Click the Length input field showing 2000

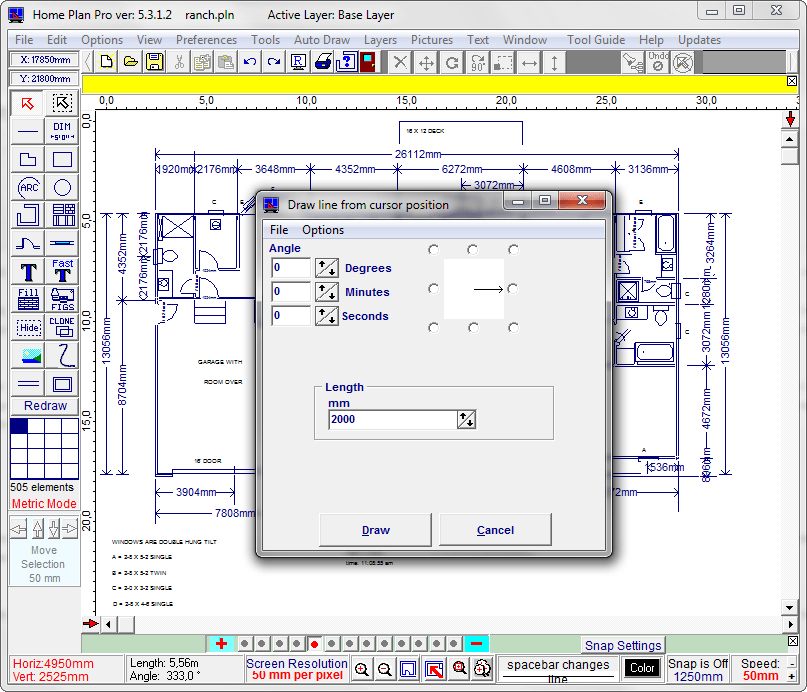point(393,419)
